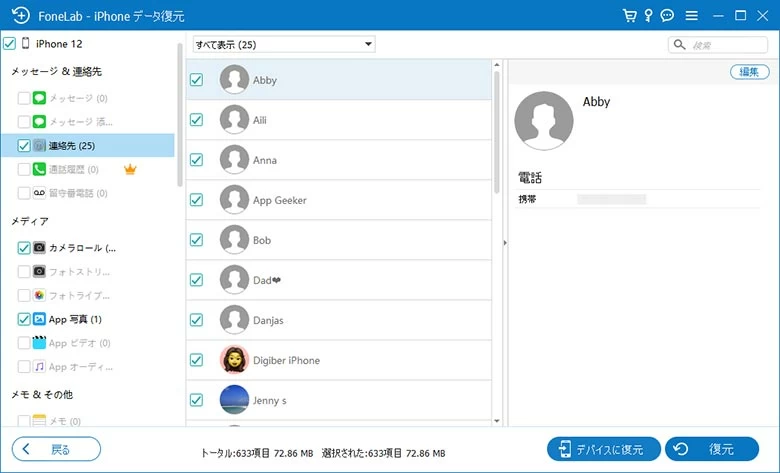Open the hamburger menu icon

point(691,16)
